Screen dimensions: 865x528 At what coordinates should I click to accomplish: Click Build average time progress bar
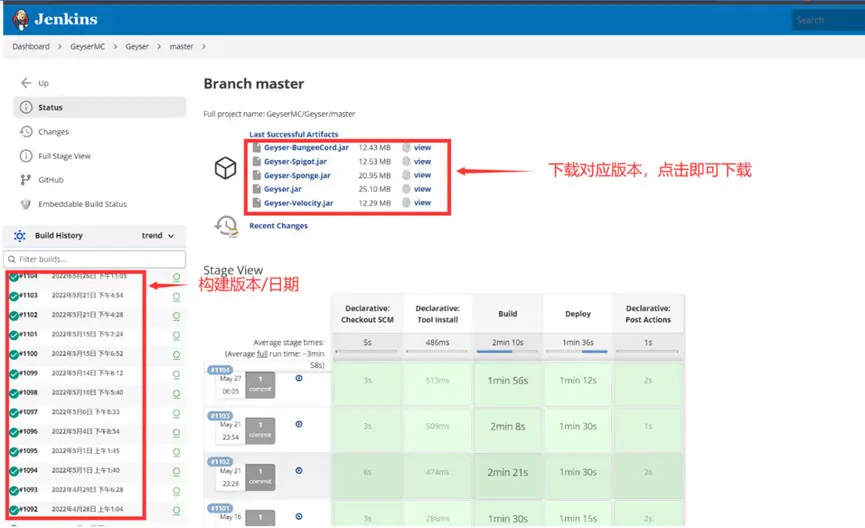tap(508, 351)
